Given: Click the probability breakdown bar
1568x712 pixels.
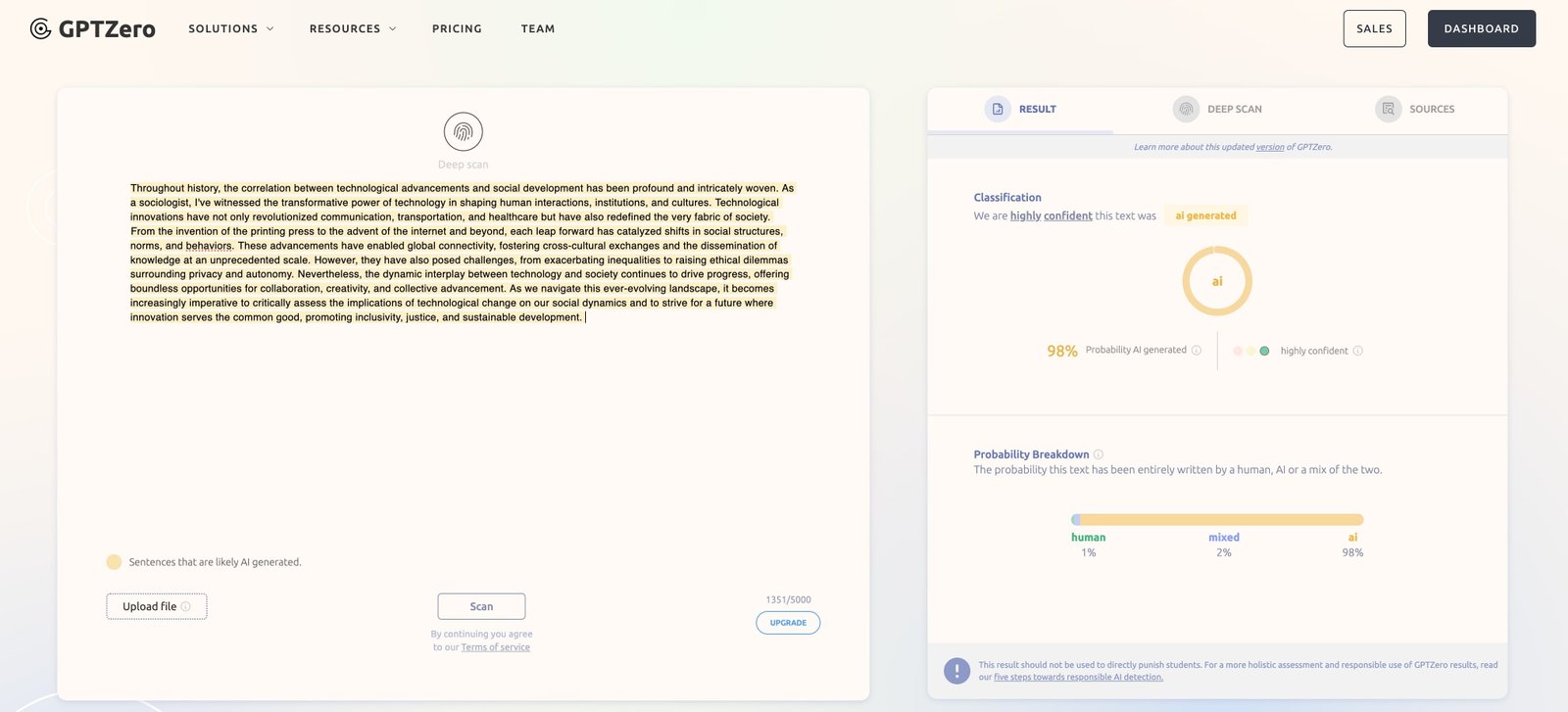Looking at the screenshot, I should (1217, 520).
